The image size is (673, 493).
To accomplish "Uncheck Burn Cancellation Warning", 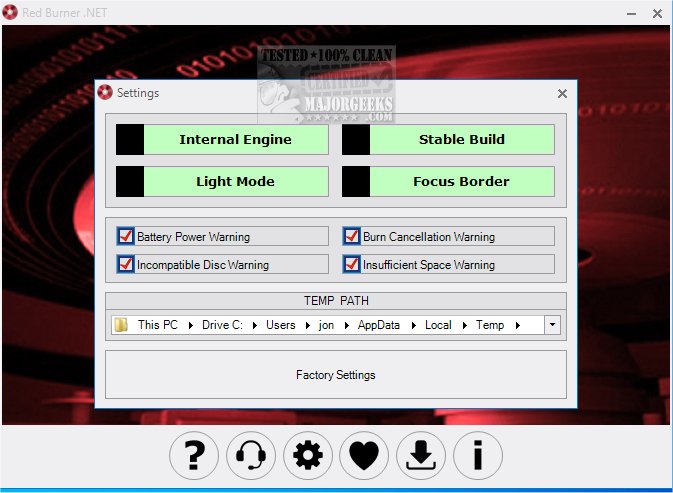I will point(352,236).
